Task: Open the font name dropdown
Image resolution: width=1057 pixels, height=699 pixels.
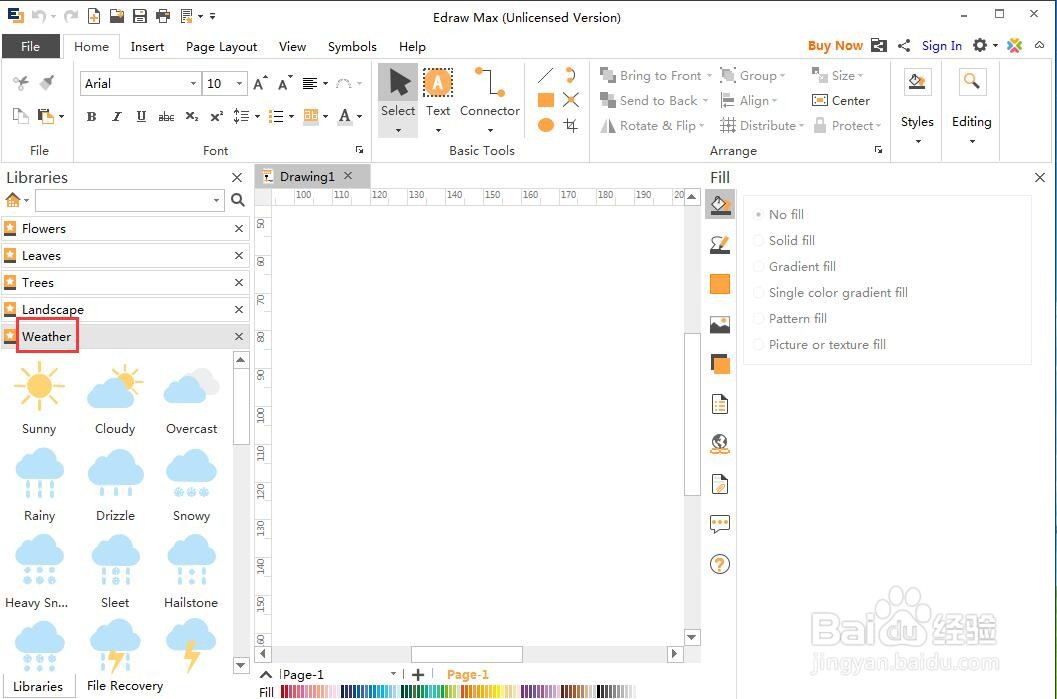Action: [x=193, y=84]
